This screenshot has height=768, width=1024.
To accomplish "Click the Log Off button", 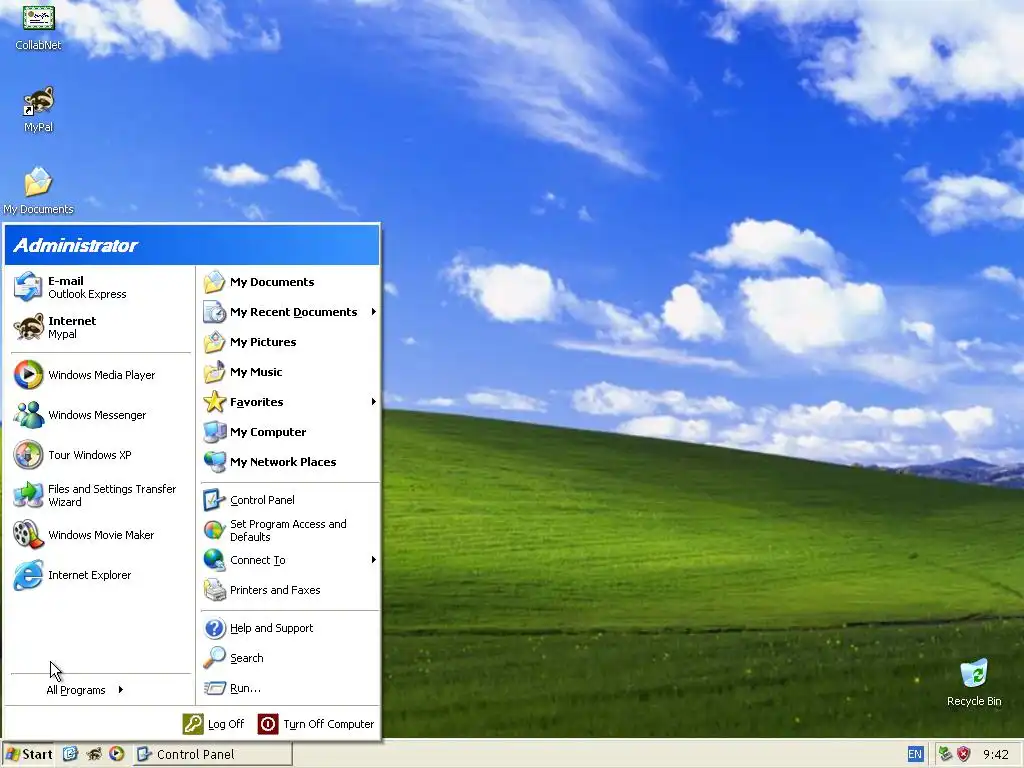I will point(214,724).
